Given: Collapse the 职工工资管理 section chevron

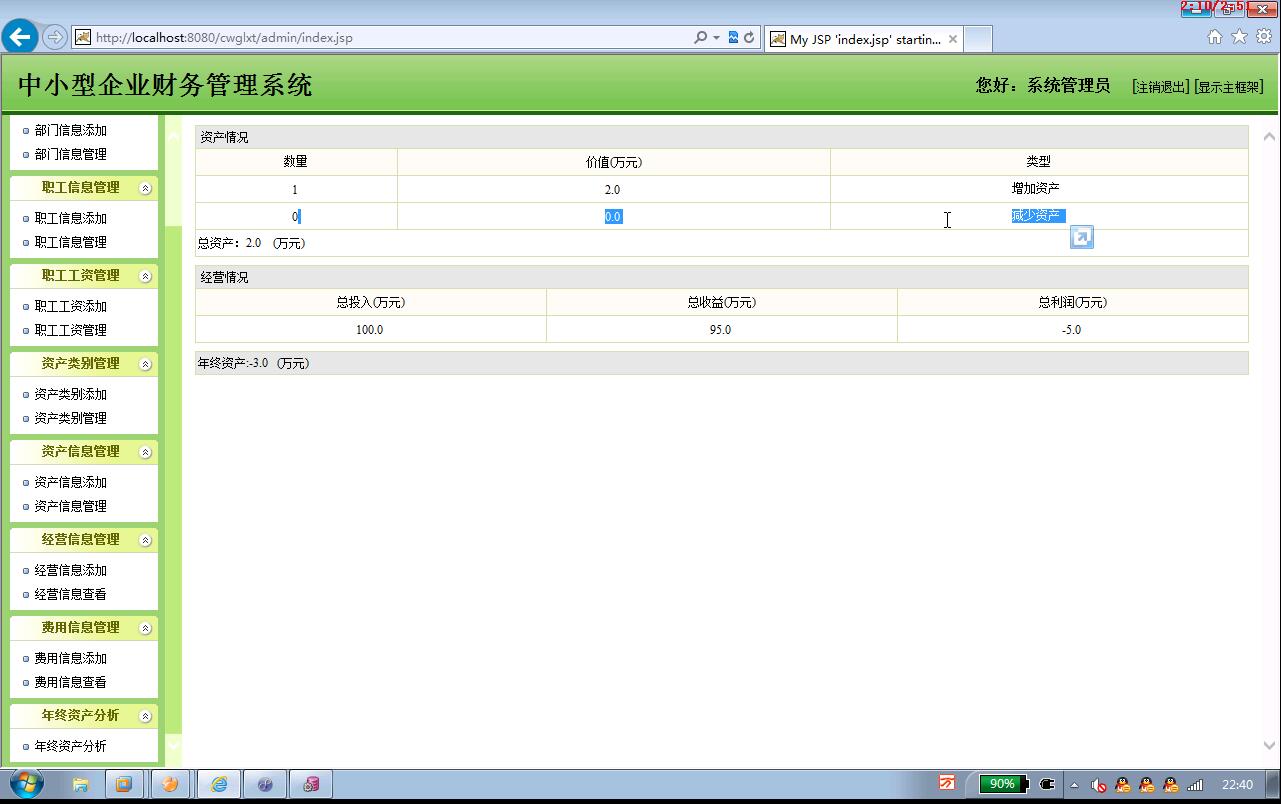Looking at the screenshot, I should pyautogui.click(x=145, y=276).
